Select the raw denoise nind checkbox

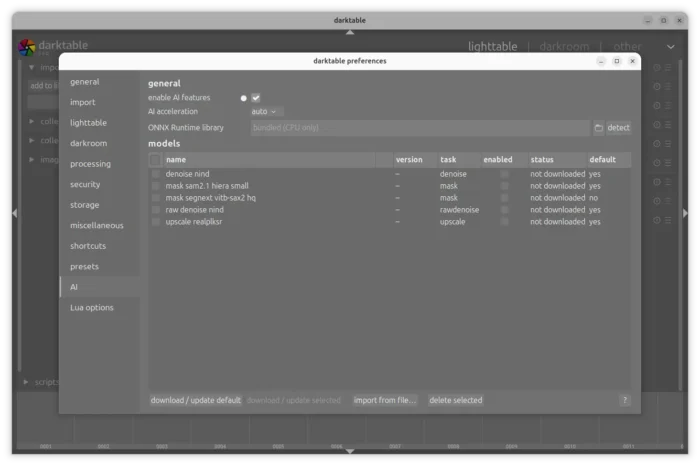pos(155,210)
